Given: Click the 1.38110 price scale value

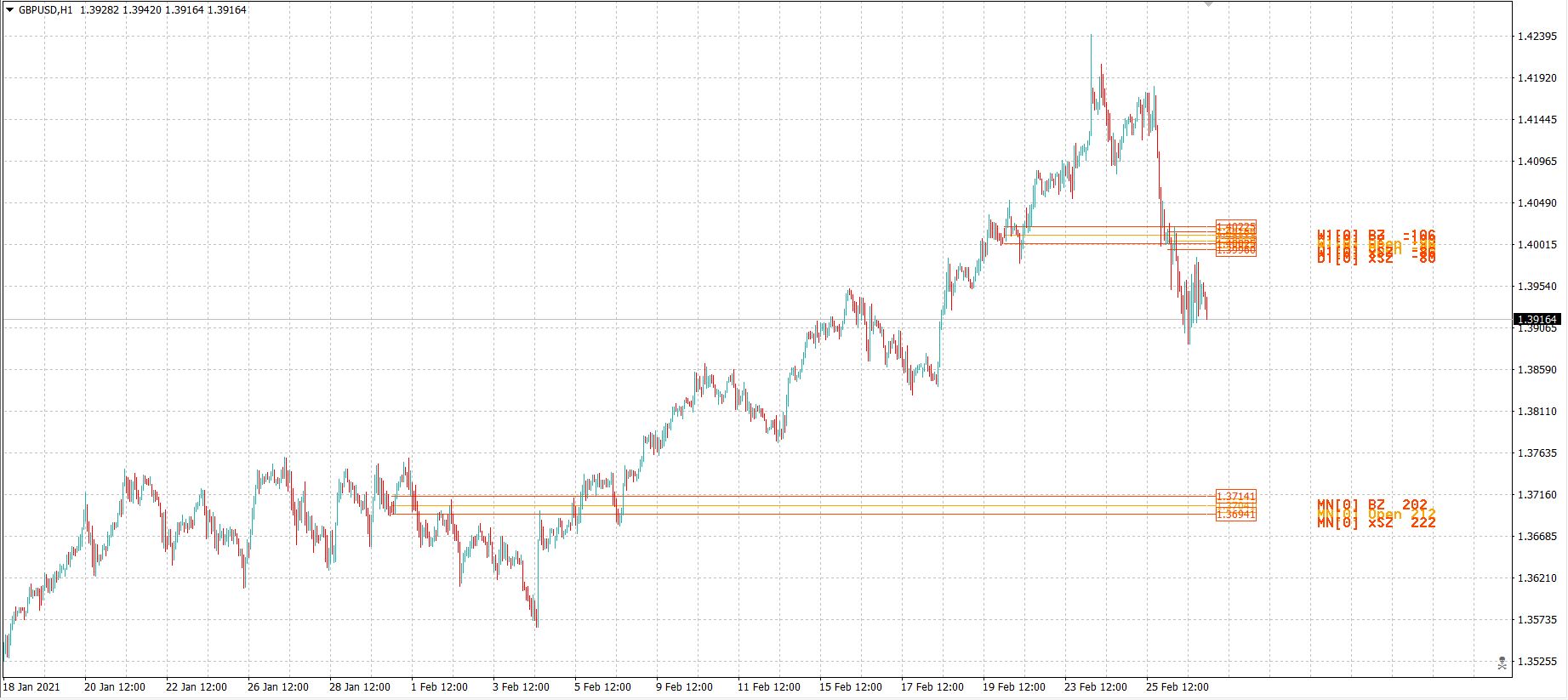Looking at the screenshot, I should (1537, 412).
